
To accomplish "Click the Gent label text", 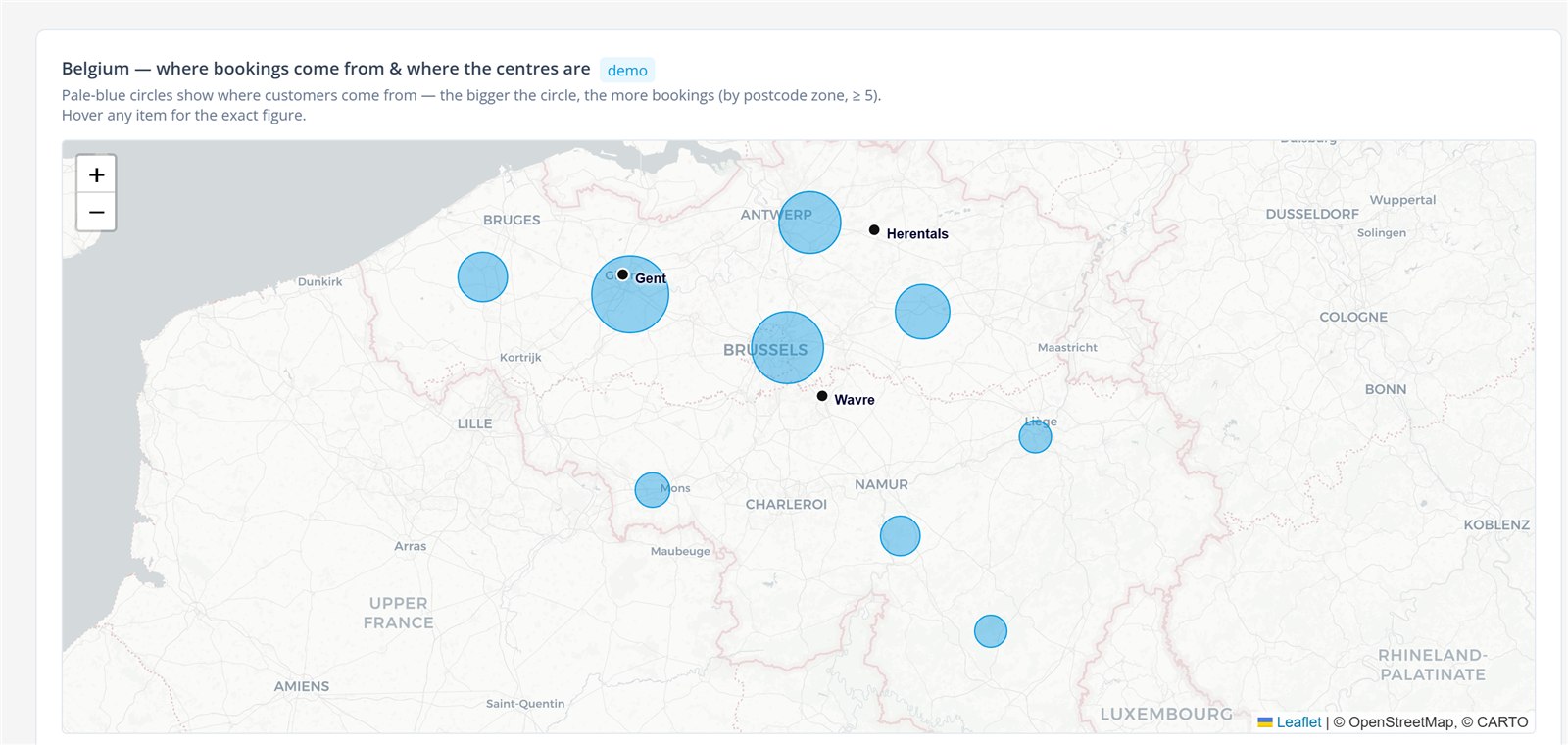I will click(651, 278).
